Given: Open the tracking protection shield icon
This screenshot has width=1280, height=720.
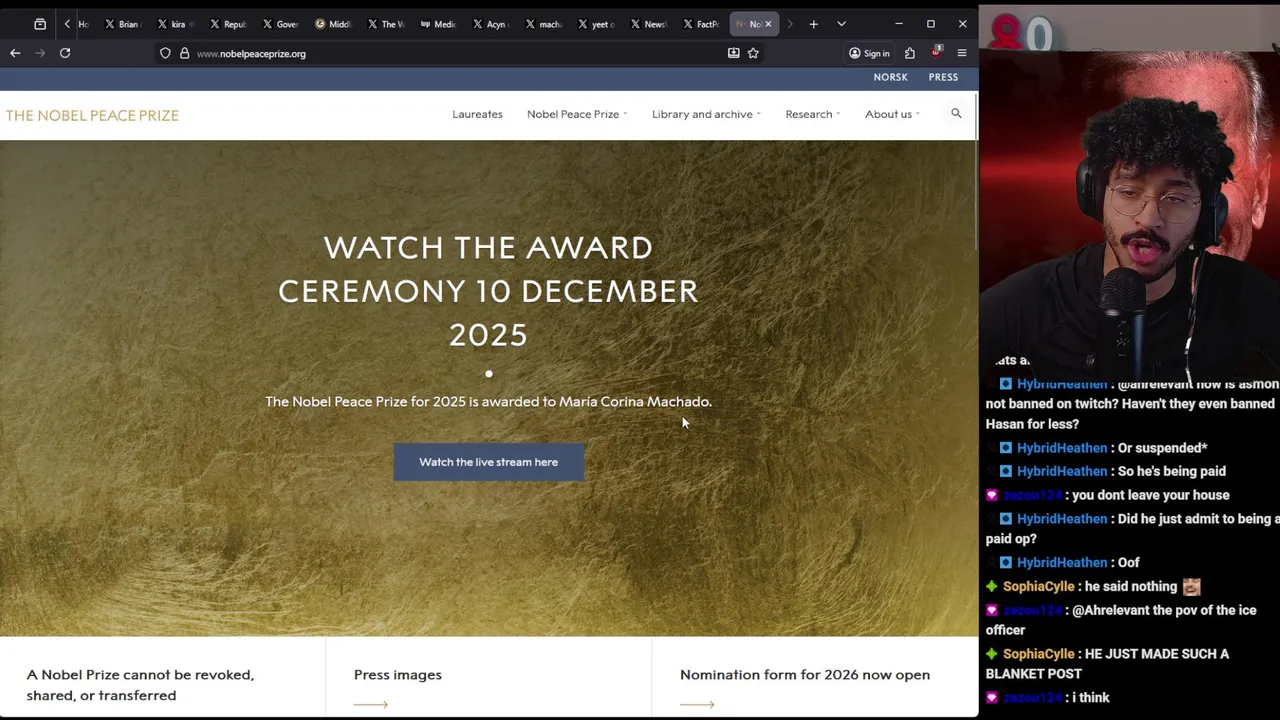Looking at the screenshot, I should click(165, 53).
